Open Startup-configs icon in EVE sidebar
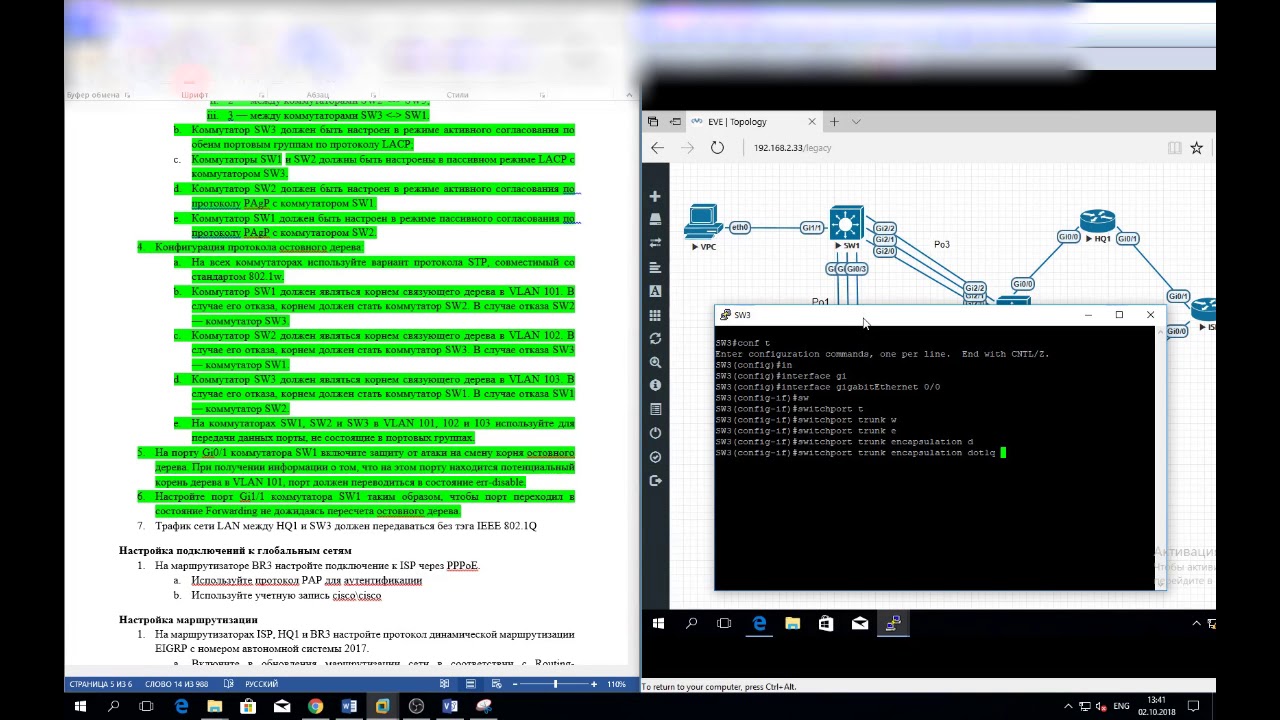 click(655, 267)
